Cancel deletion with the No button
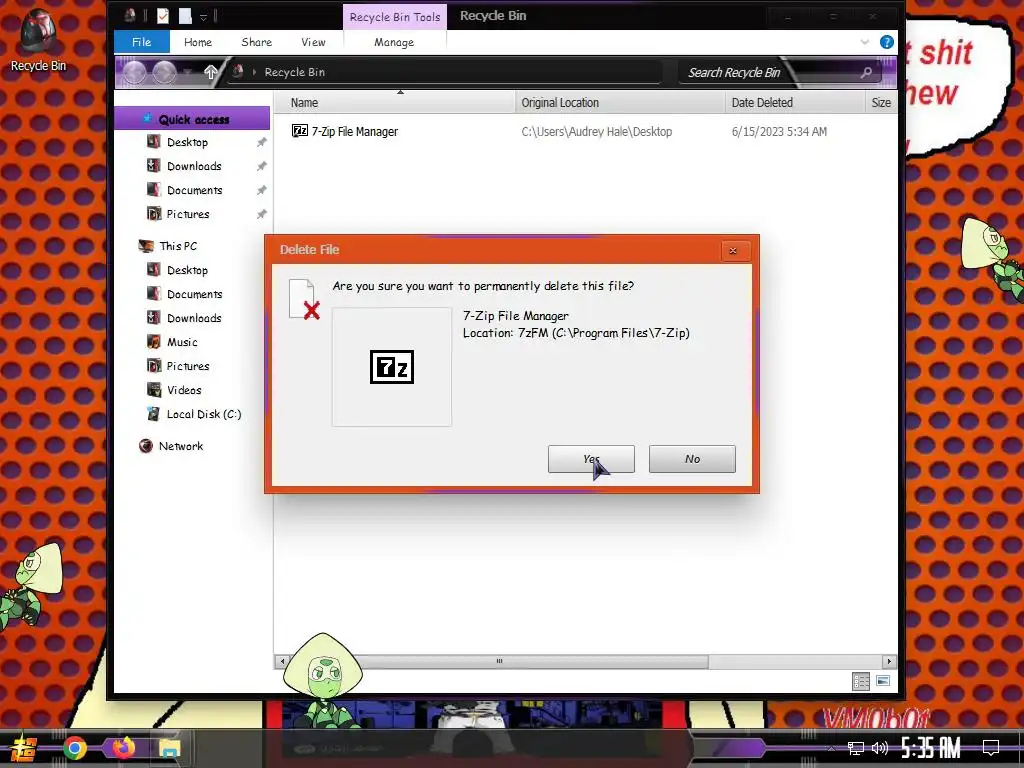Image resolution: width=1024 pixels, height=768 pixels. [692, 459]
